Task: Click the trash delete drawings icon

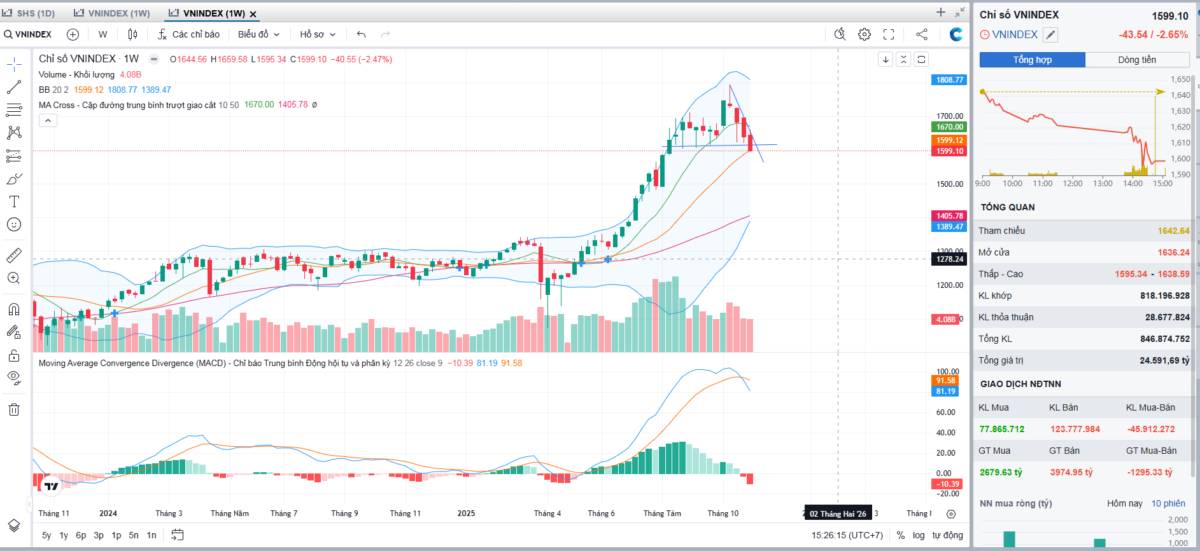Action: coord(14,409)
